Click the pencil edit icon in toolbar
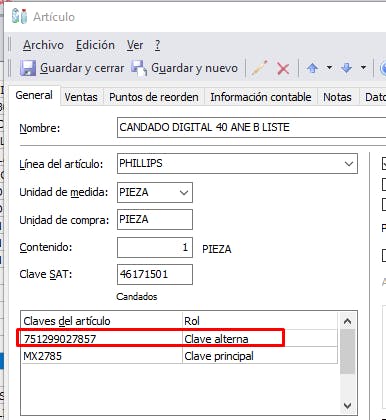This screenshot has width=386, height=420. [259, 68]
